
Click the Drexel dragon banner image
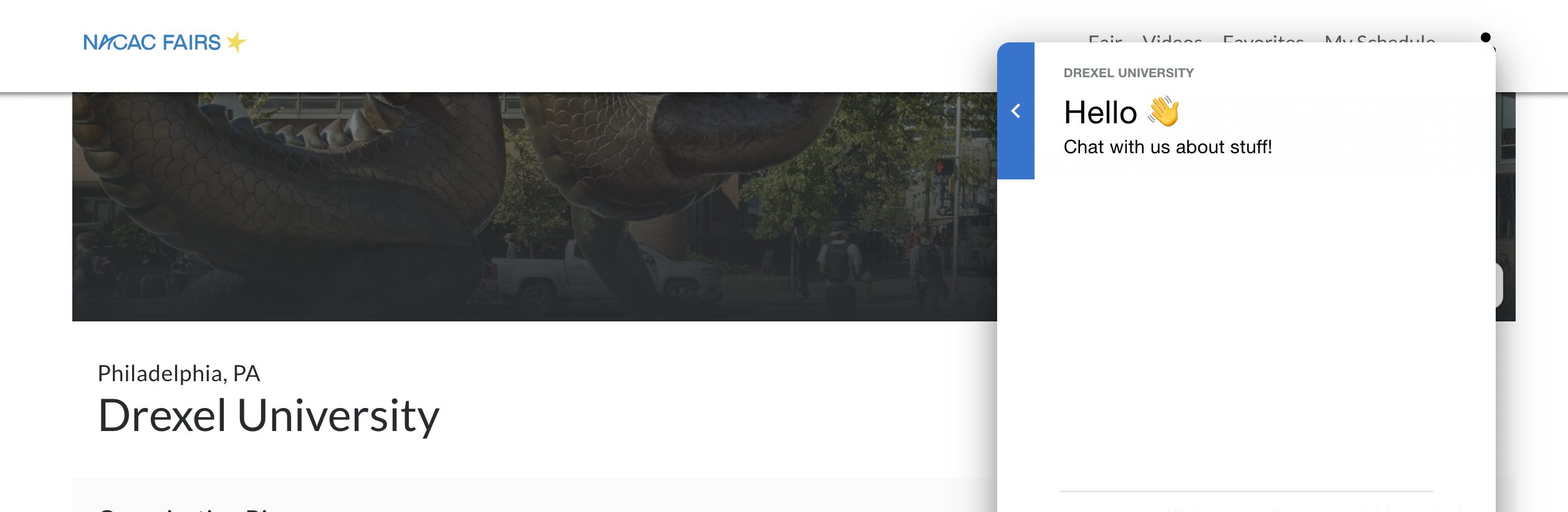[x=535, y=207]
